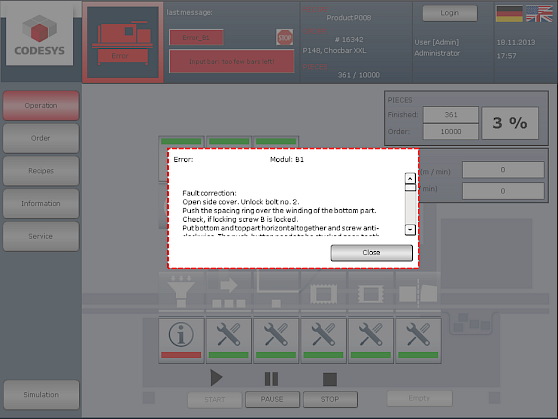The height and width of the screenshot is (419, 558).
Task: Switch language with the British/US flag icon
Action: click(x=539, y=14)
